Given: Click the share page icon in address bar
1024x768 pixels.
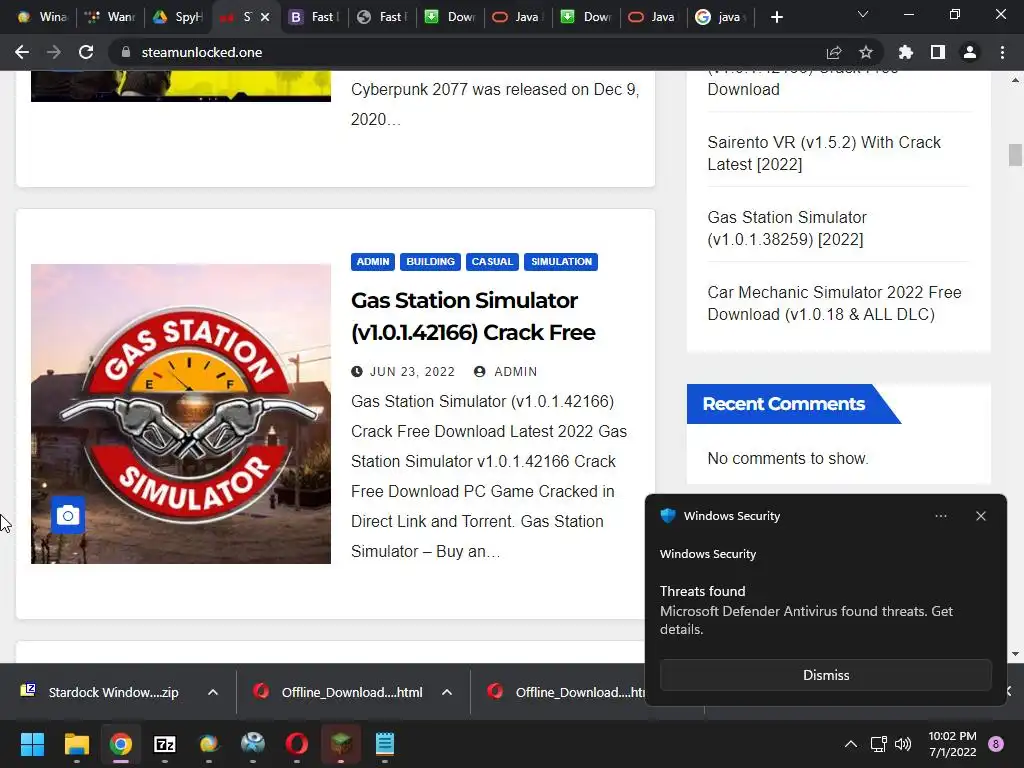Looking at the screenshot, I should coord(834,52).
